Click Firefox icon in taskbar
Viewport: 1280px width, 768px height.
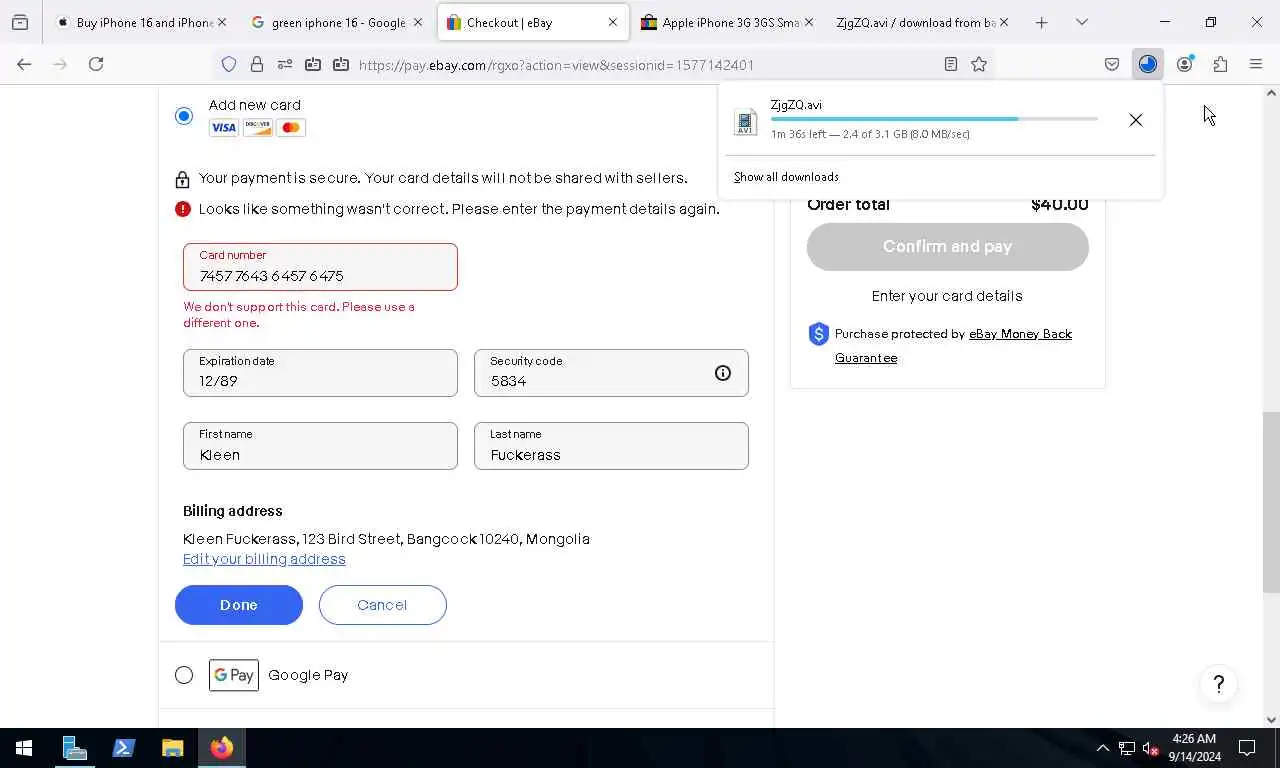click(x=222, y=748)
